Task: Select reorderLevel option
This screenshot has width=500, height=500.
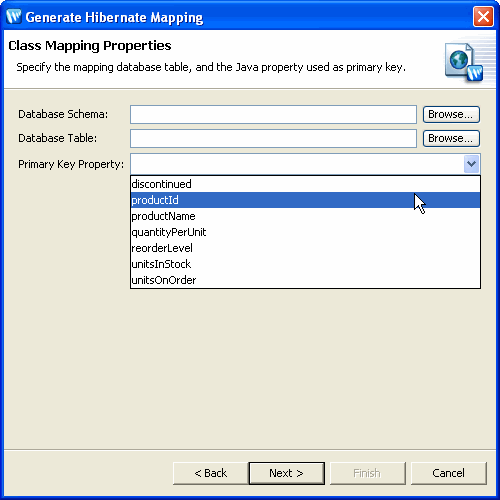Action: 305,248
